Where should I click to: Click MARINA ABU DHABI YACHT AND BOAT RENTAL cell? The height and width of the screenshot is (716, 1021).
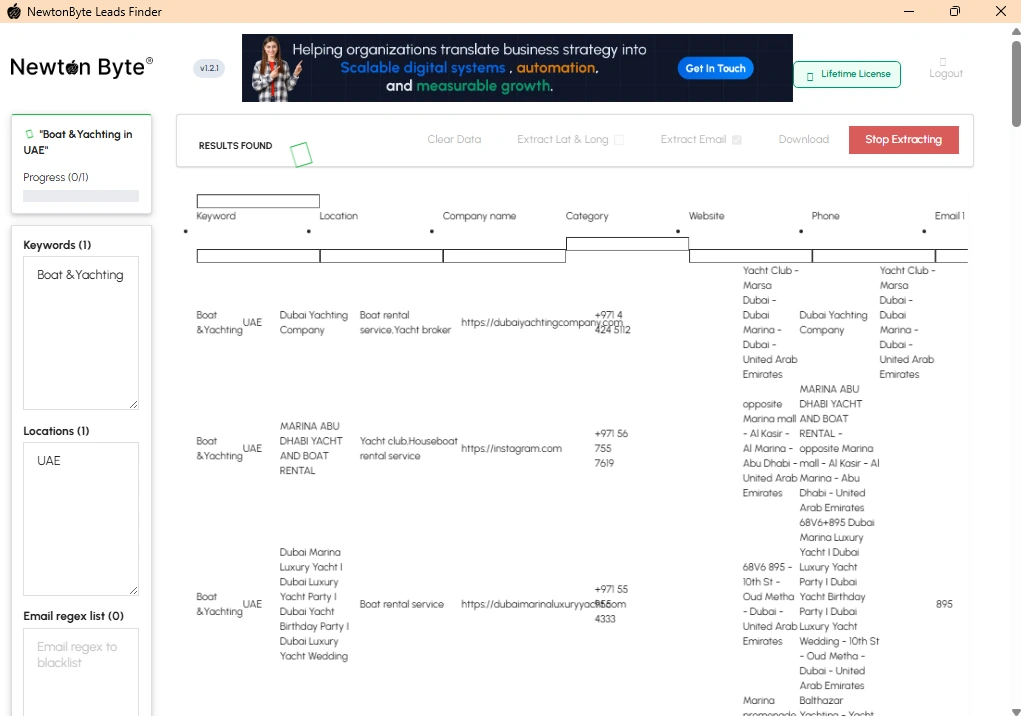point(311,448)
